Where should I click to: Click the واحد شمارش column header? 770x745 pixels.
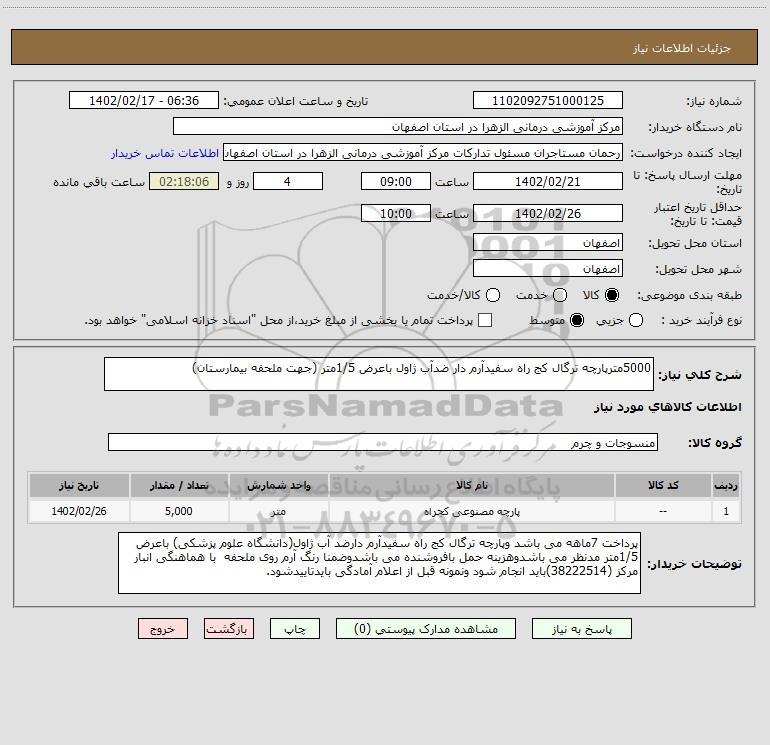pos(278,485)
